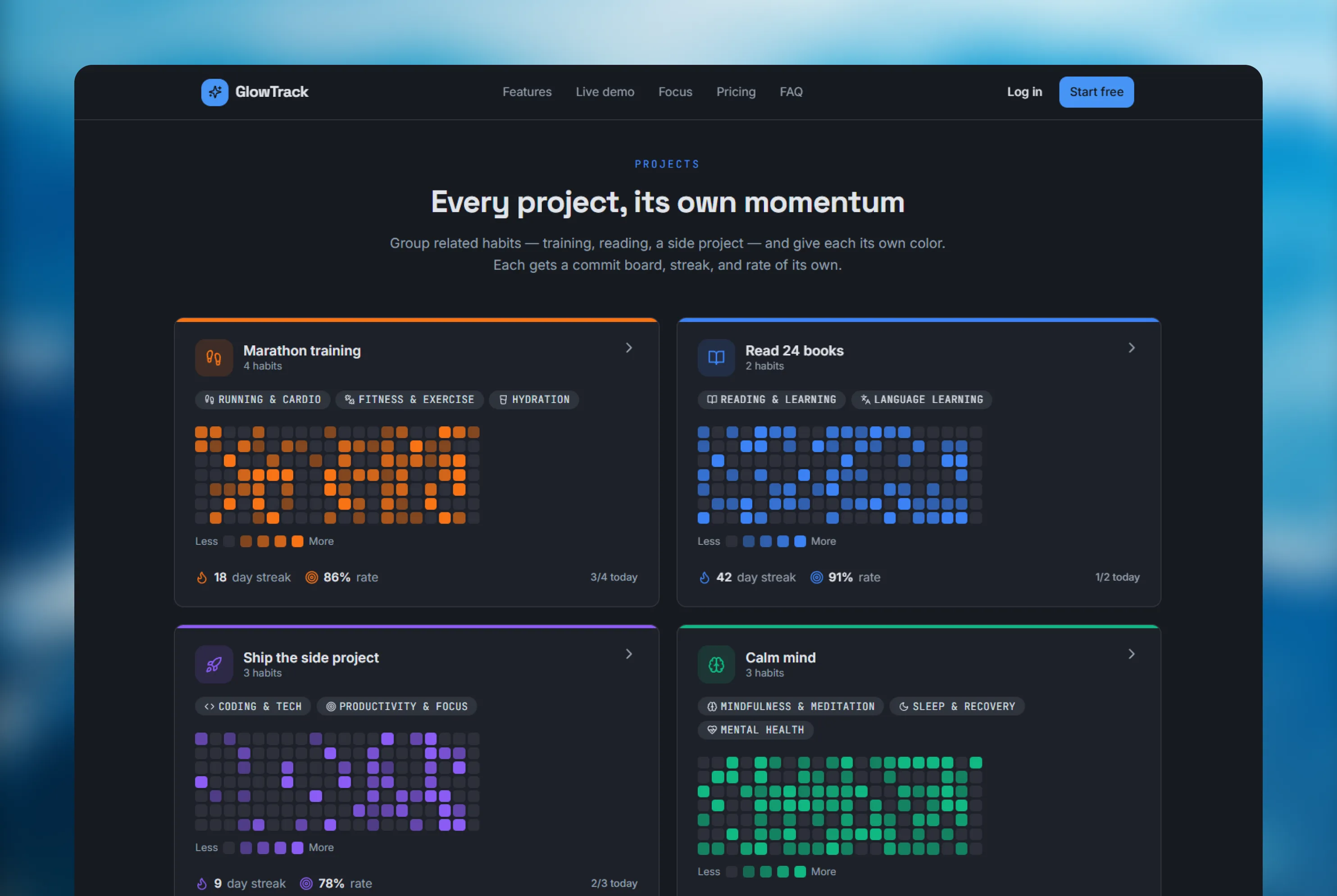This screenshot has width=1337, height=896.
Task: Click the 3/4 today text
Action: click(x=614, y=578)
